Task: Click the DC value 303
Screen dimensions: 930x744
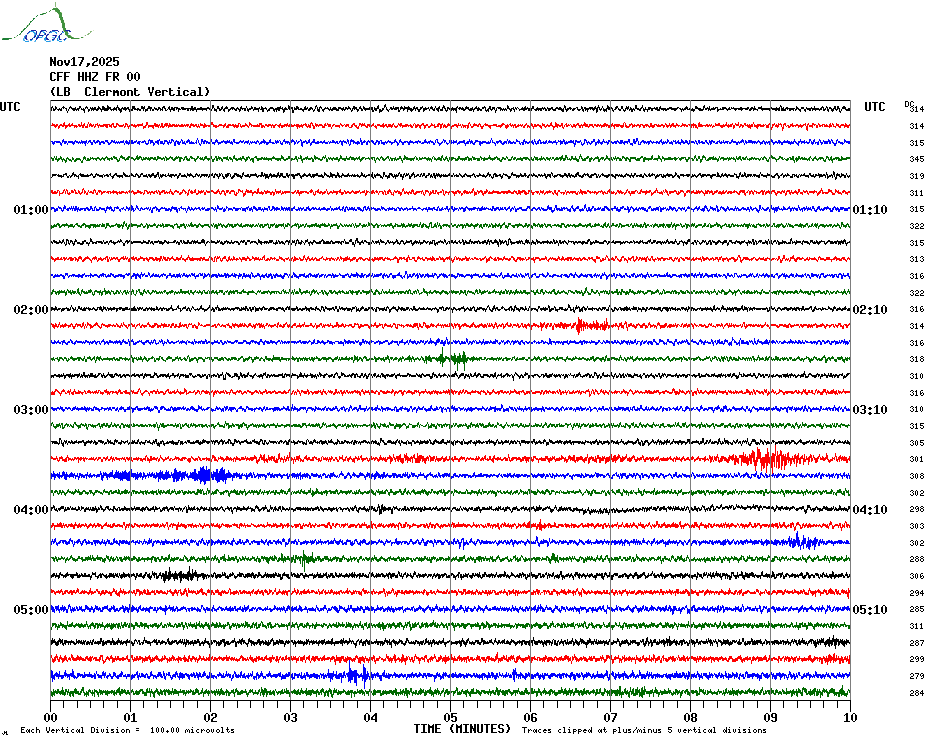Action: [917, 526]
